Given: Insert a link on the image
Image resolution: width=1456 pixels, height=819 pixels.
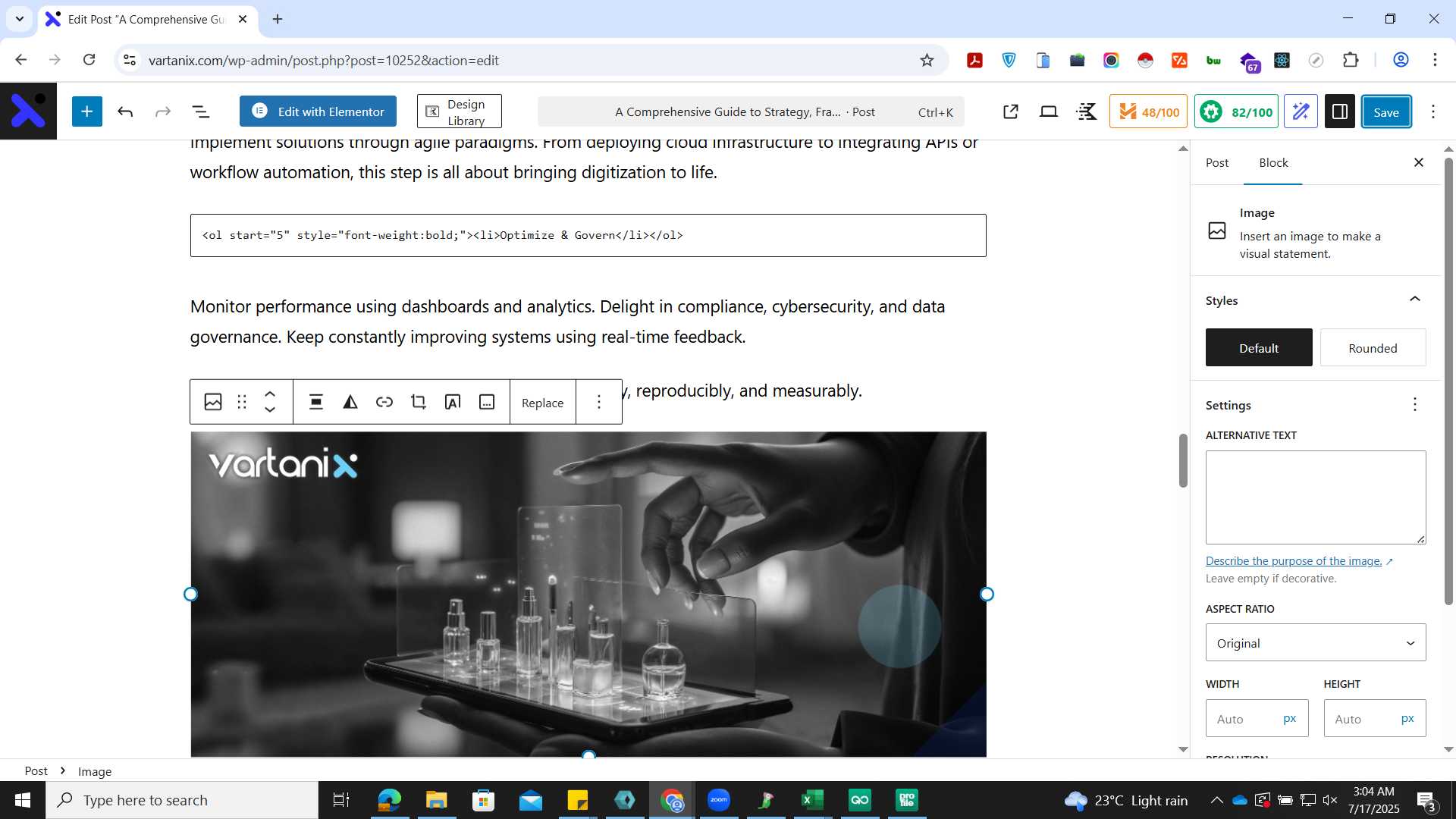Looking at the screenshot, I should pos(384,402).
